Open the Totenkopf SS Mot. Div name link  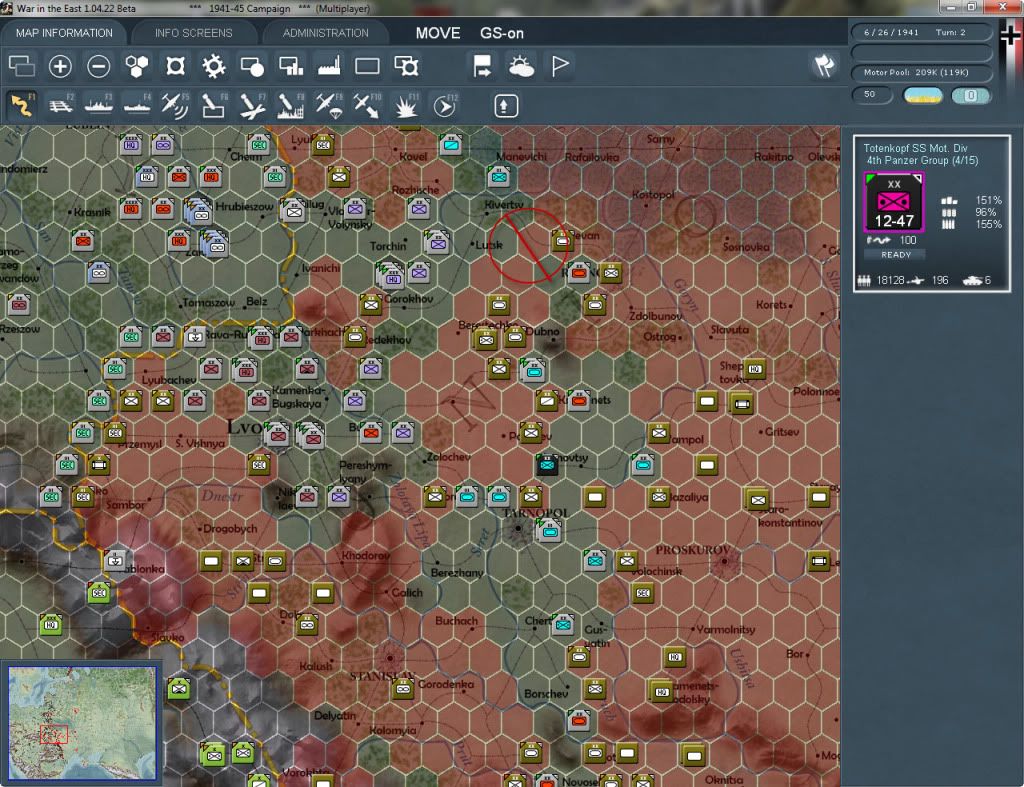[x=915, y=148]
